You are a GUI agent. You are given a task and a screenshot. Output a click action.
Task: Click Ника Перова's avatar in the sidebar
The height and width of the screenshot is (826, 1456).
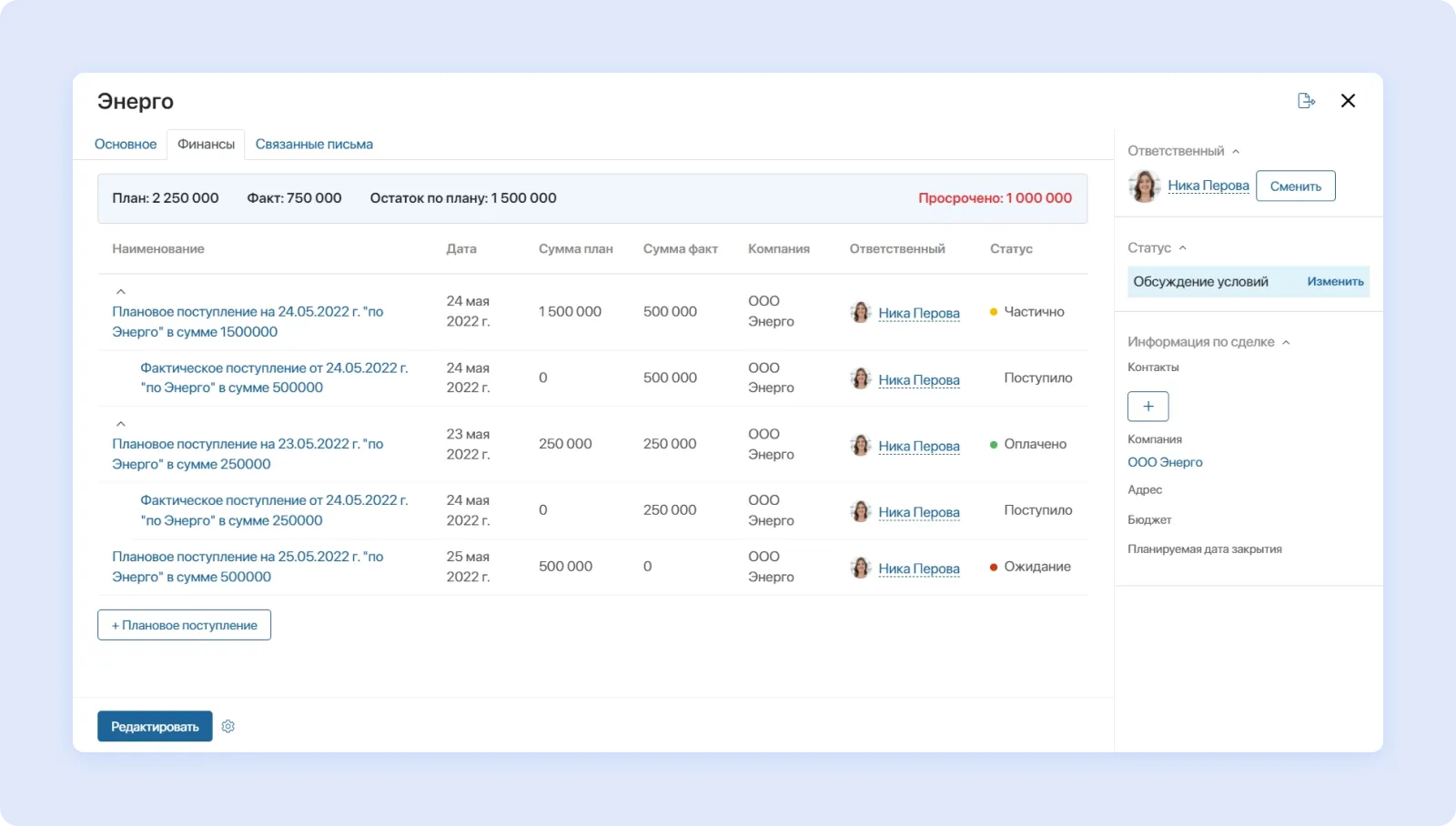pos(1145,186)
